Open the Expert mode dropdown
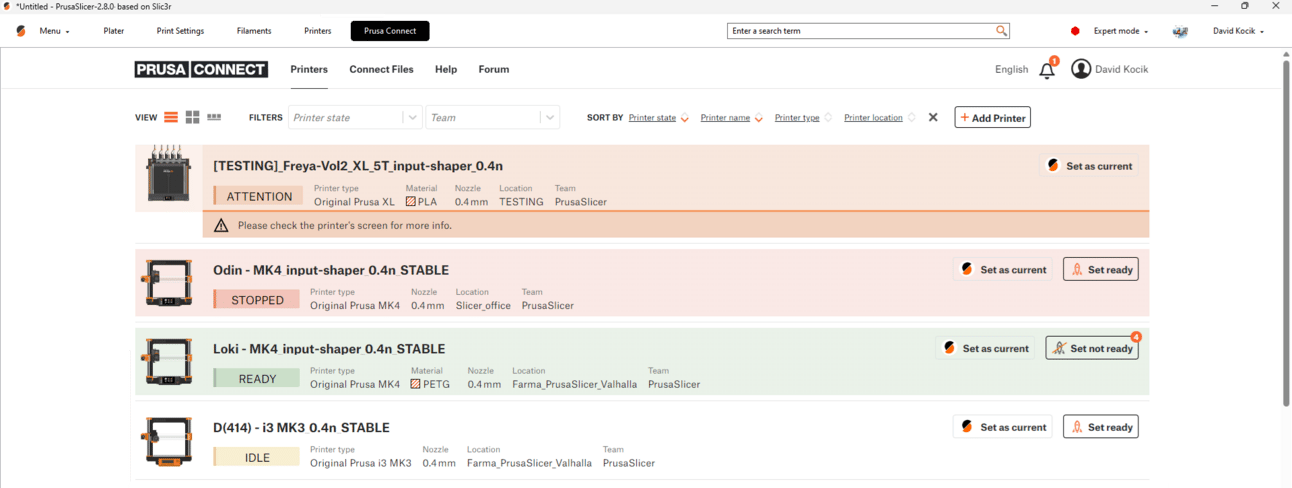This screenshot has height=488, width=1292. point(1120,31)
